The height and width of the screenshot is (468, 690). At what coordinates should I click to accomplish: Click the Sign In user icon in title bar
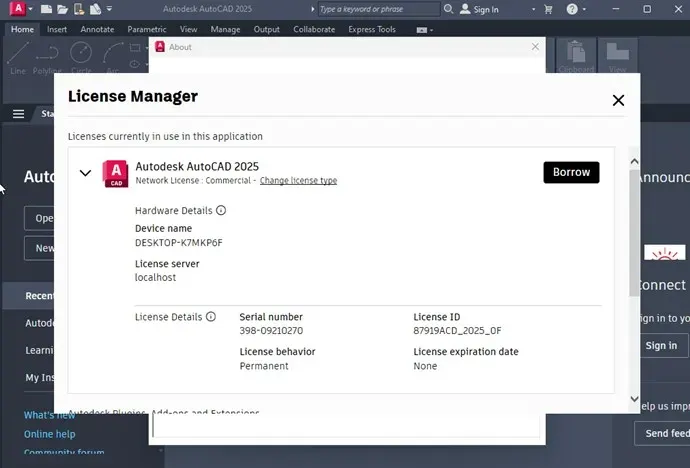pos(465,9)
